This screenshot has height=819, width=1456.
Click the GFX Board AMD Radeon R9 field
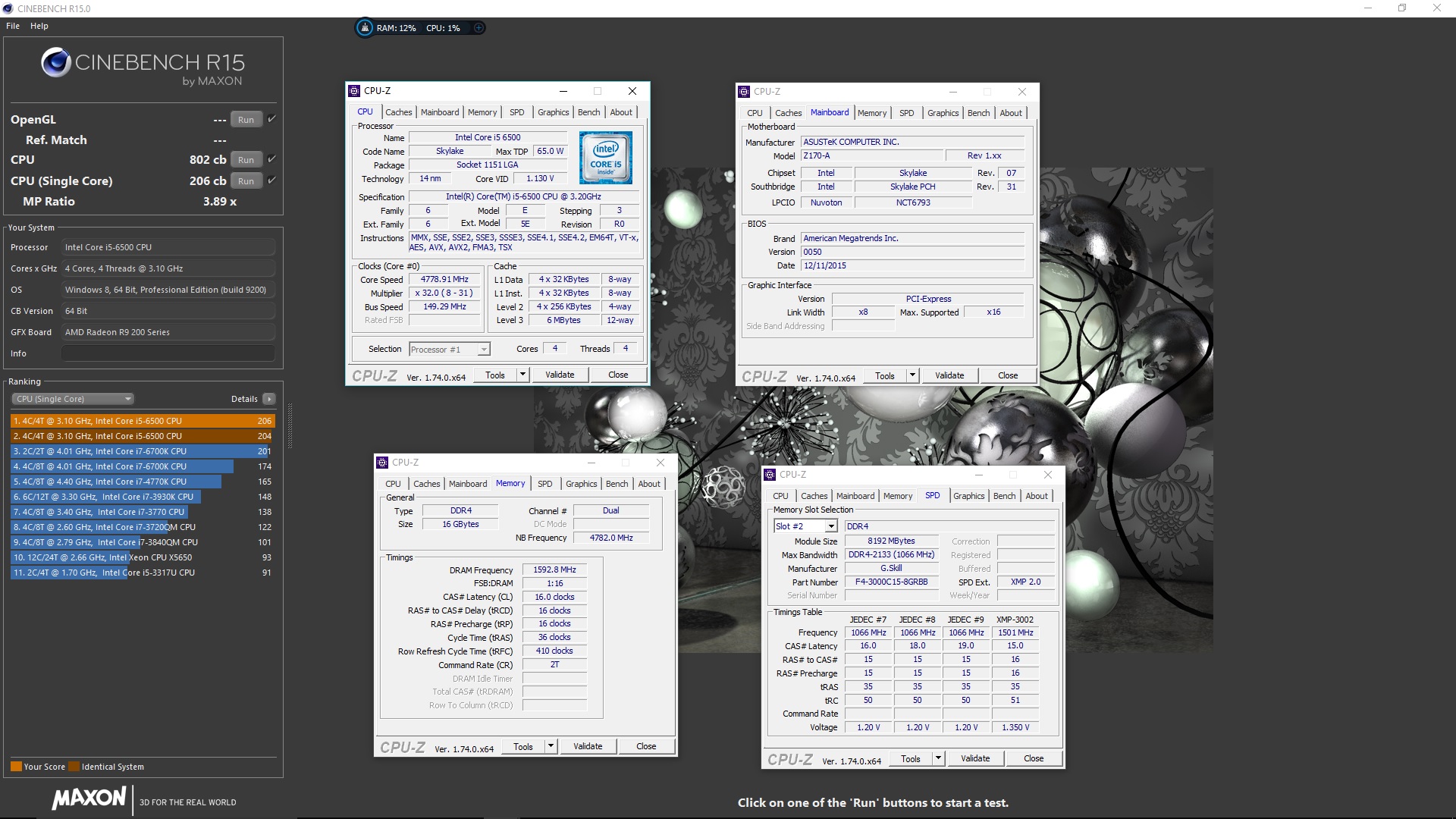168,332
